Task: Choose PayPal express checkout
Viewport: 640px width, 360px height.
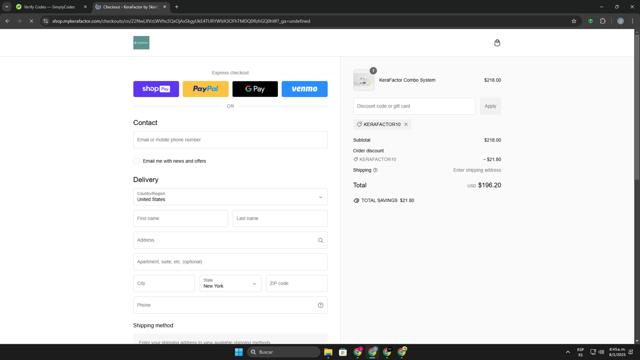Action: tap(205, 89)
